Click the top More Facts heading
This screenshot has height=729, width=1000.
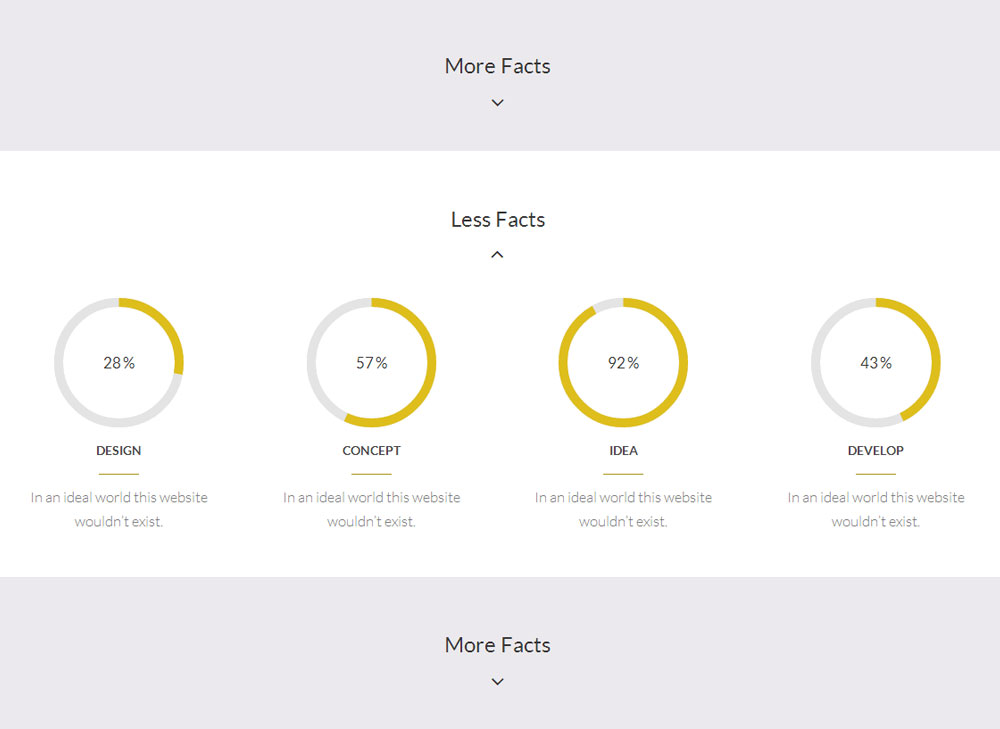[x=497, y=66]
